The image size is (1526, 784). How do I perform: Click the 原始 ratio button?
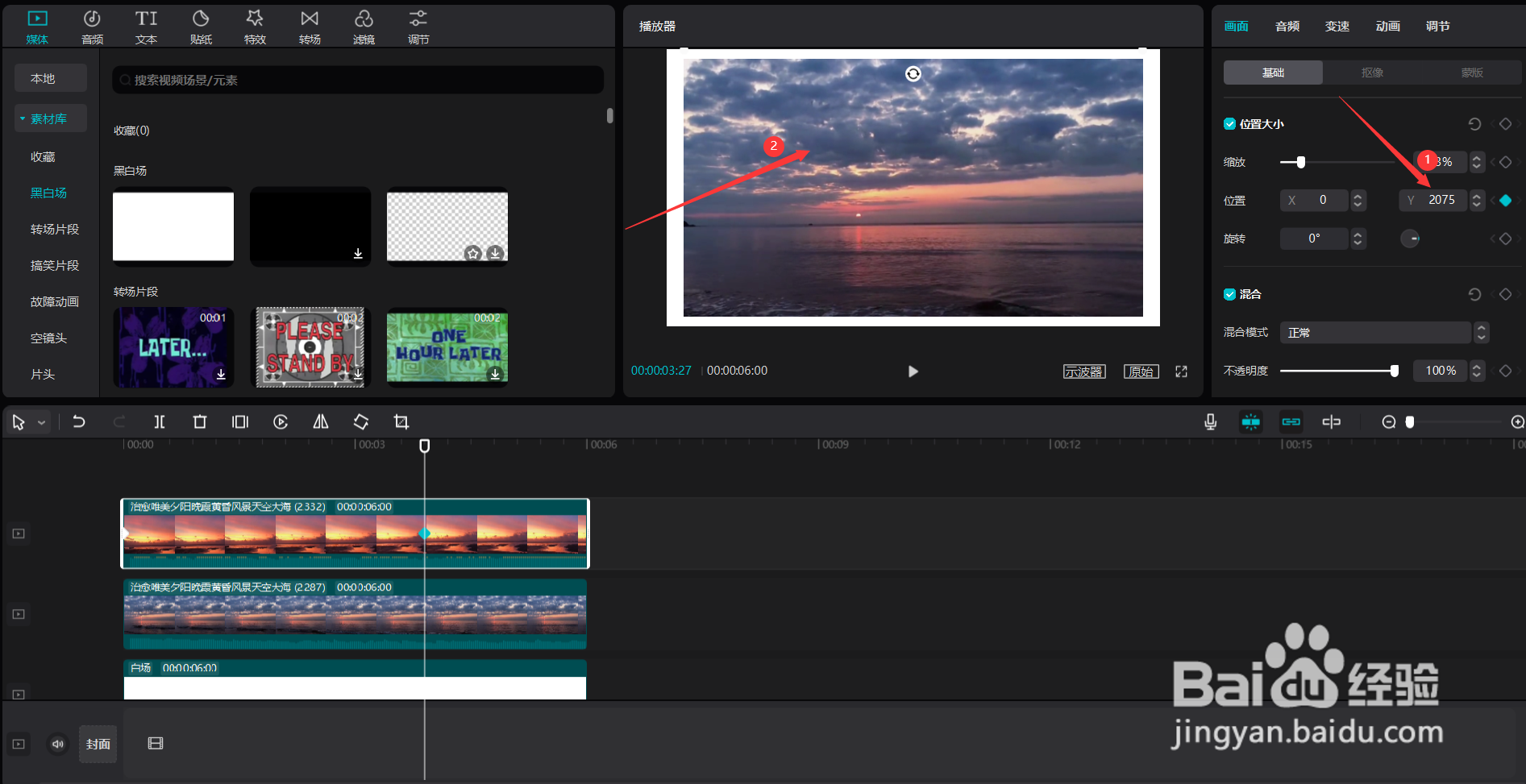tap(1141, 371)
